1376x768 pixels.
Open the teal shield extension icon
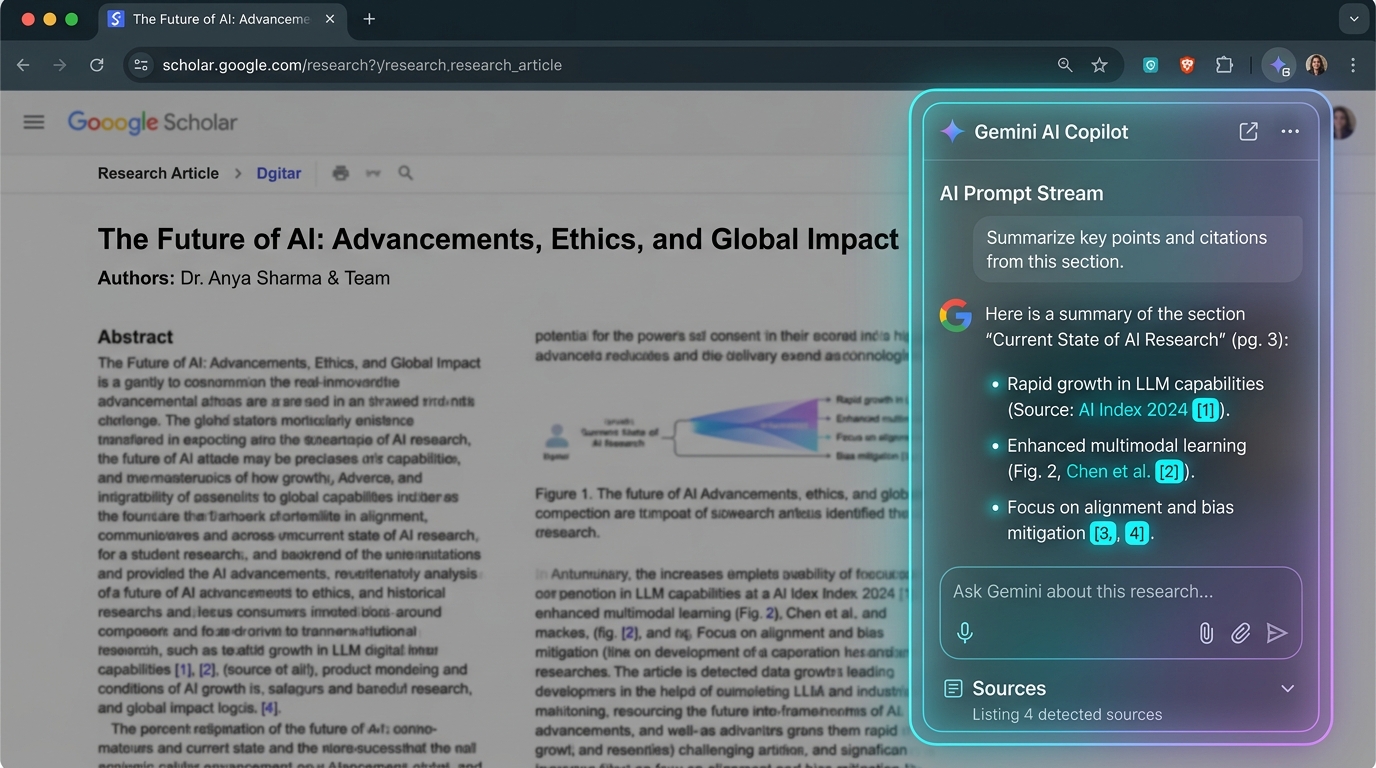tap(1151, 65)
